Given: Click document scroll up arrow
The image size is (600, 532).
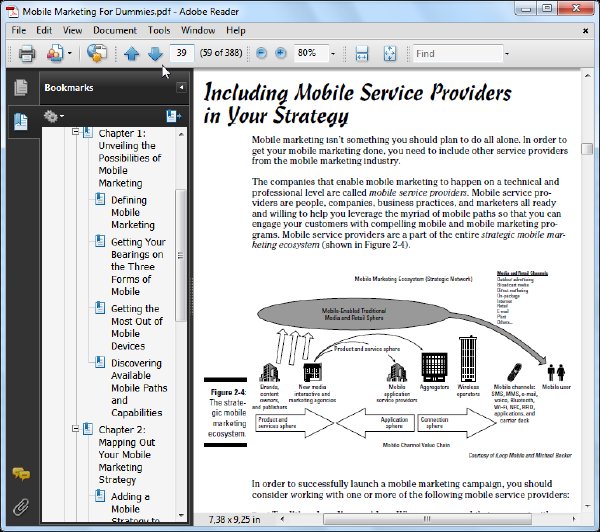Looking at the screenshot, I should (x=587, y=76).
